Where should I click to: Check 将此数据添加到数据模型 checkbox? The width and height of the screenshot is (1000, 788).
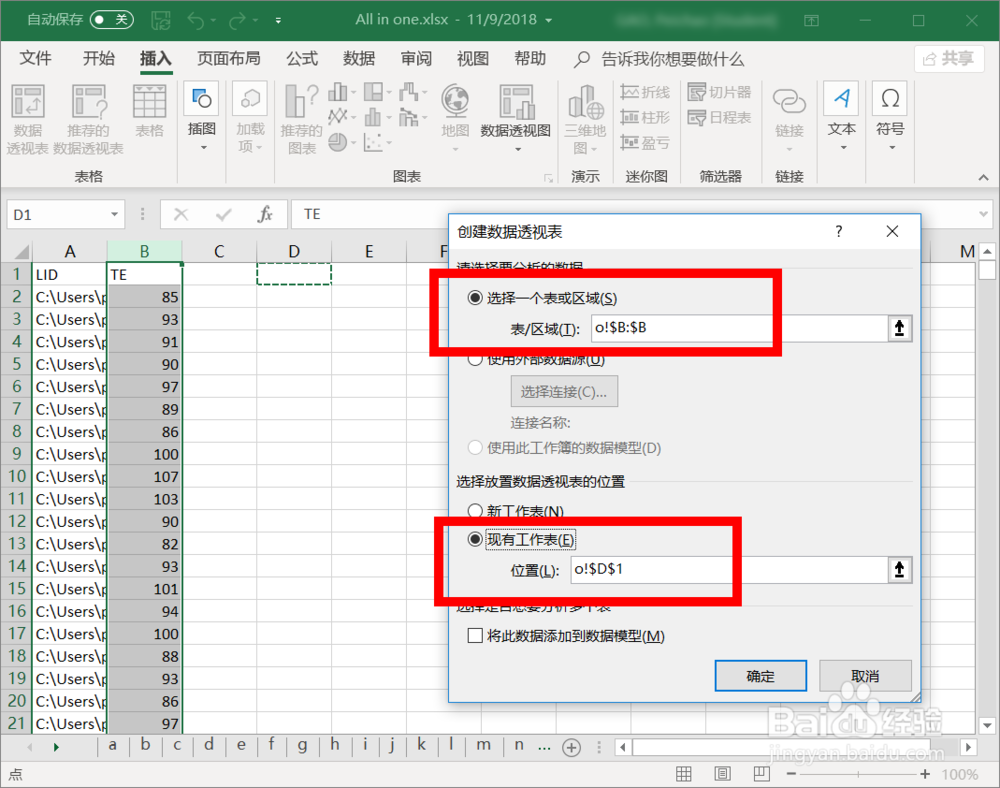(475, 636)
